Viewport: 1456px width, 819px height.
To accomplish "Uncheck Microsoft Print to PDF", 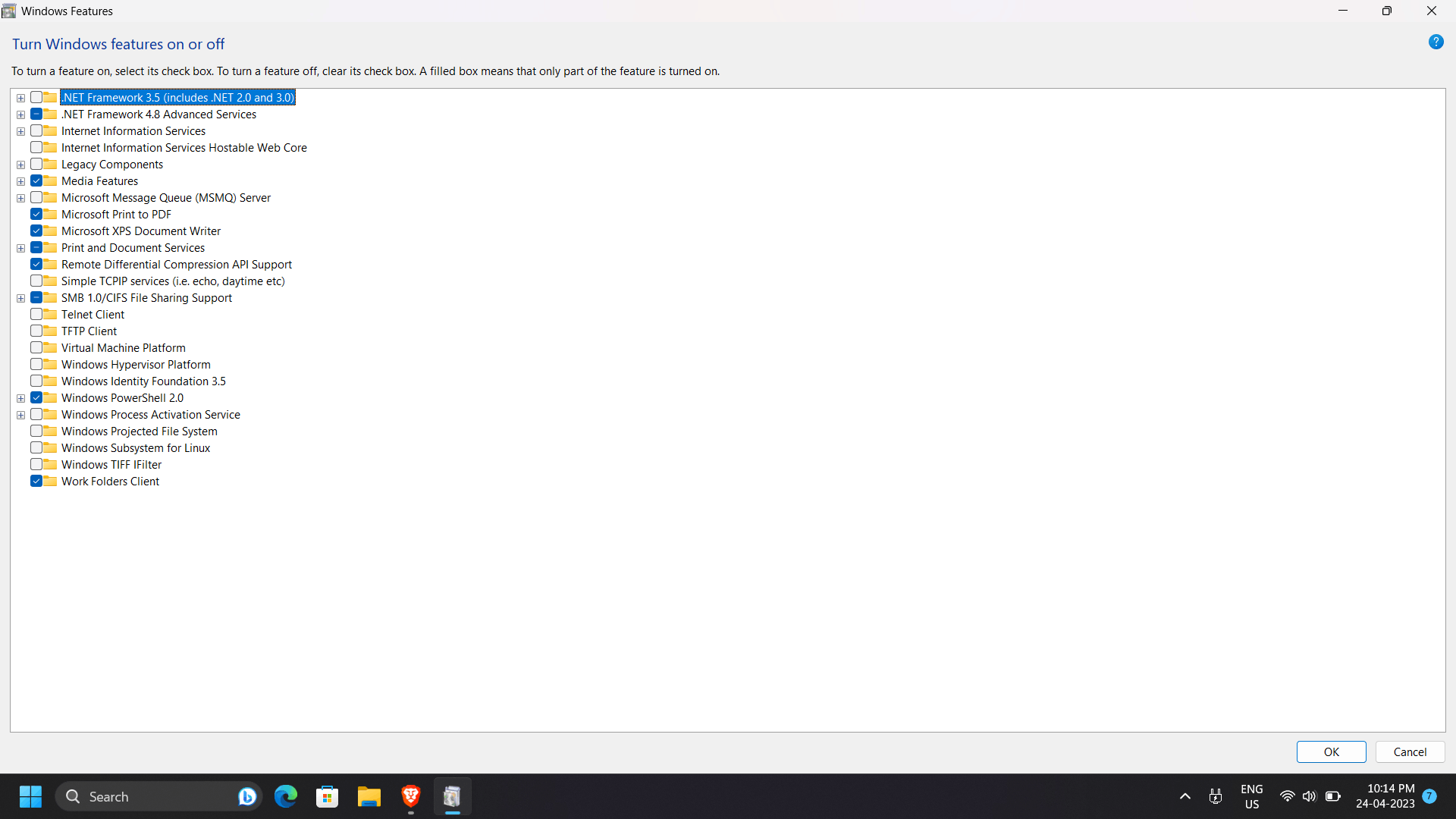I will 36,214.
